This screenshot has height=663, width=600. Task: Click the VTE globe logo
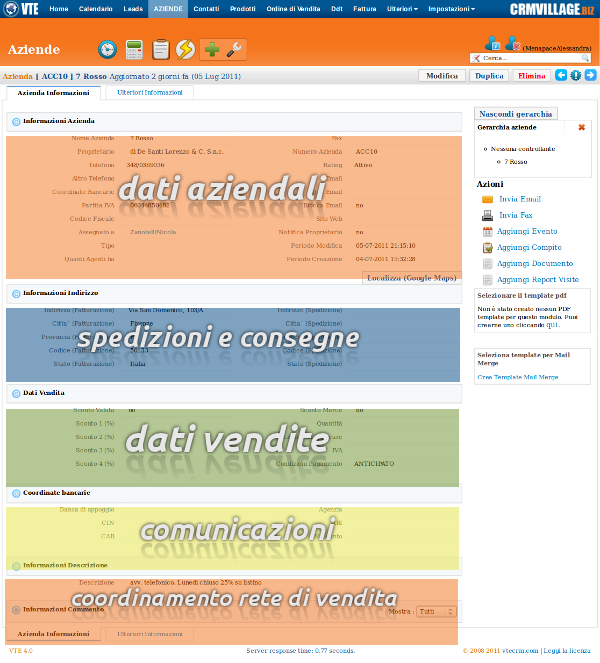(x=11, y=8)
